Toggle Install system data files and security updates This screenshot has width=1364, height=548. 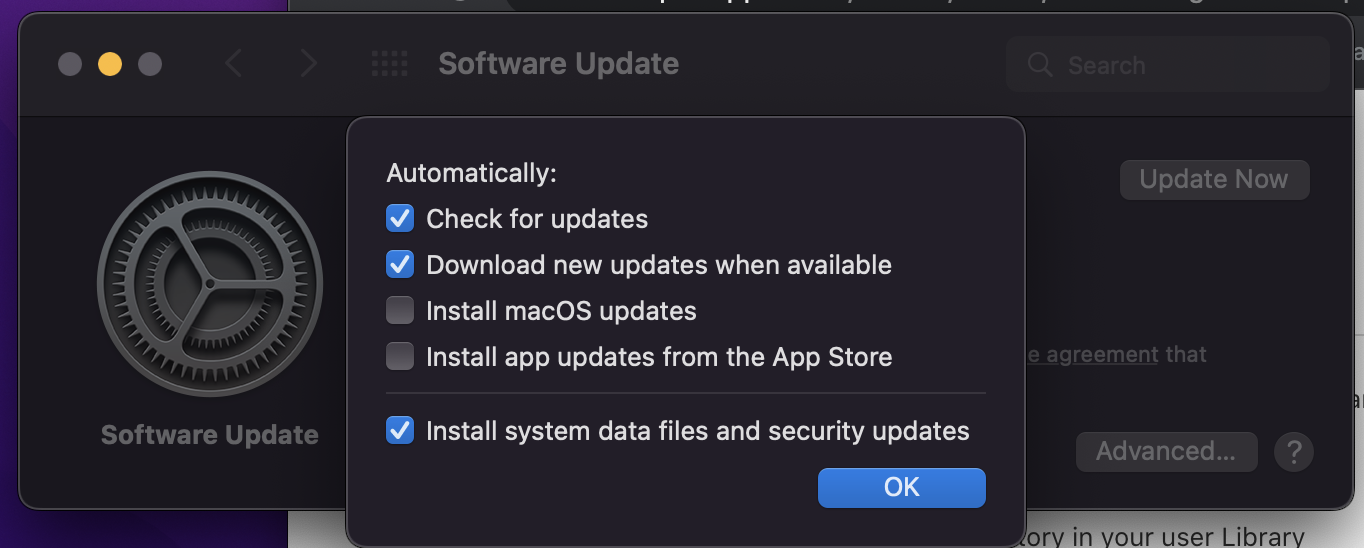click(x=400, y=431)
